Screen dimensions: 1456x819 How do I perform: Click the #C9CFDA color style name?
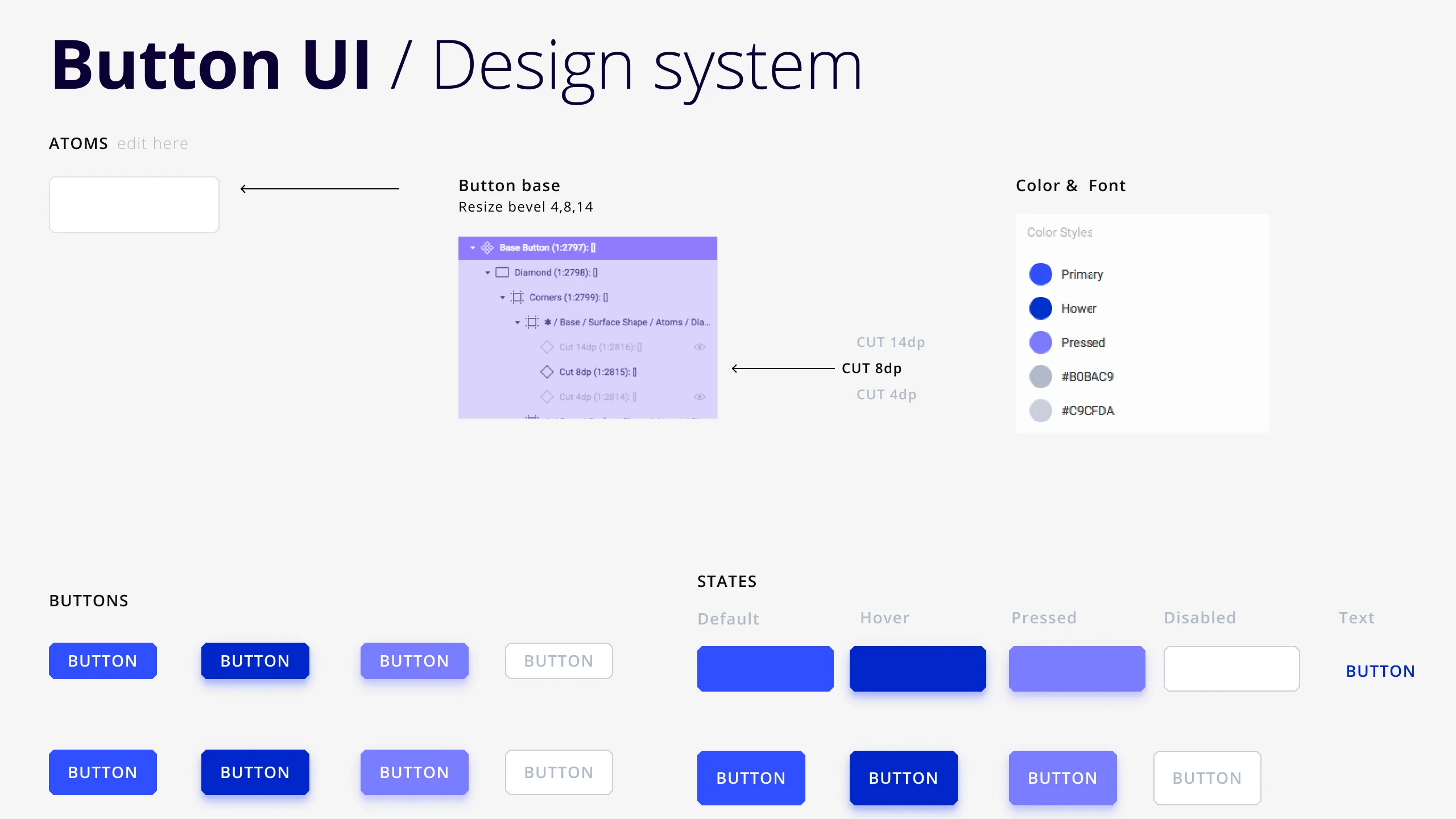[x=1088, y=411]
